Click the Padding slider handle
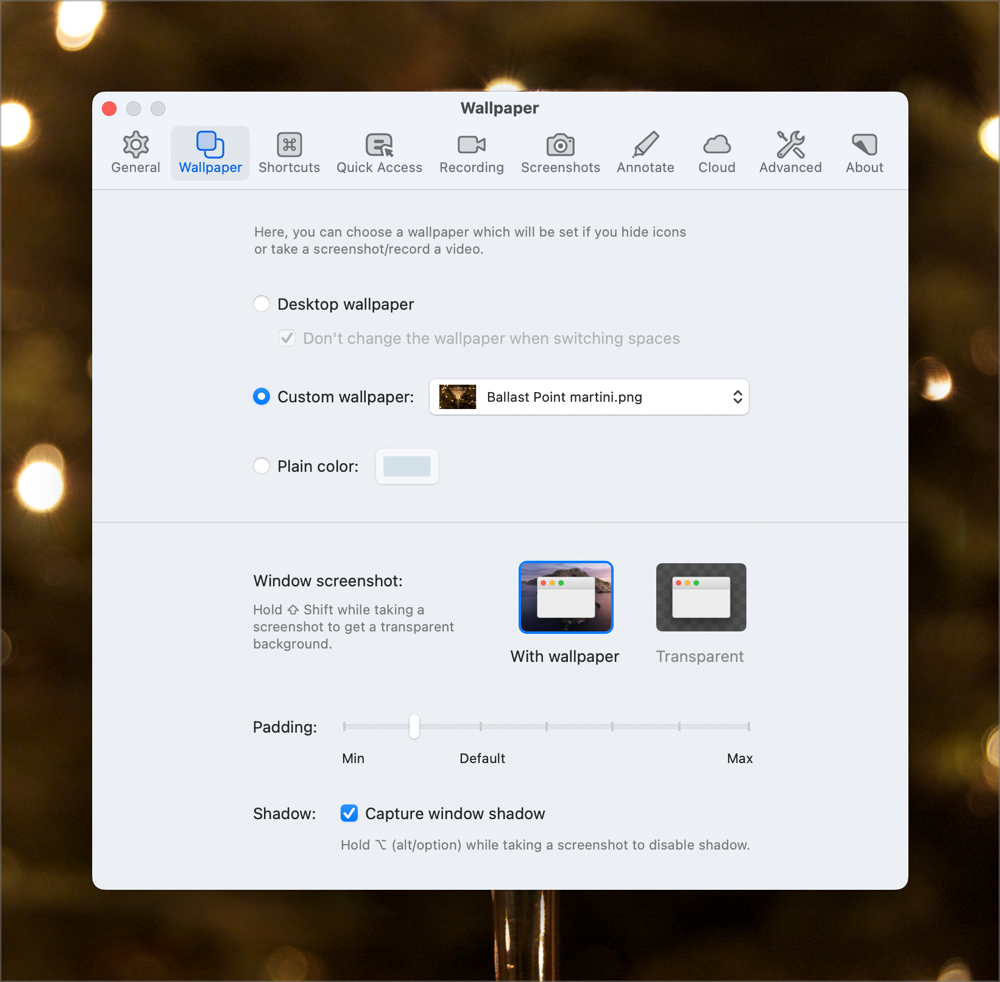Screen dimensions: 1000x982 click(414, 727)
